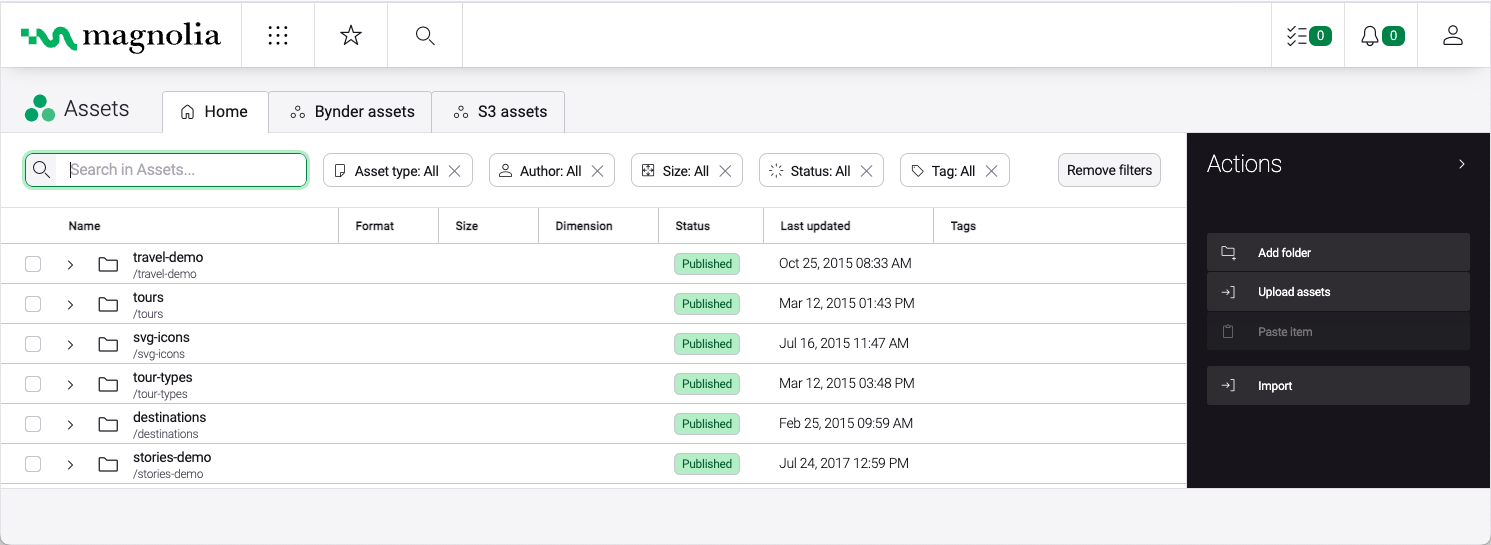Check the svg-icons row checkbox

33,344
